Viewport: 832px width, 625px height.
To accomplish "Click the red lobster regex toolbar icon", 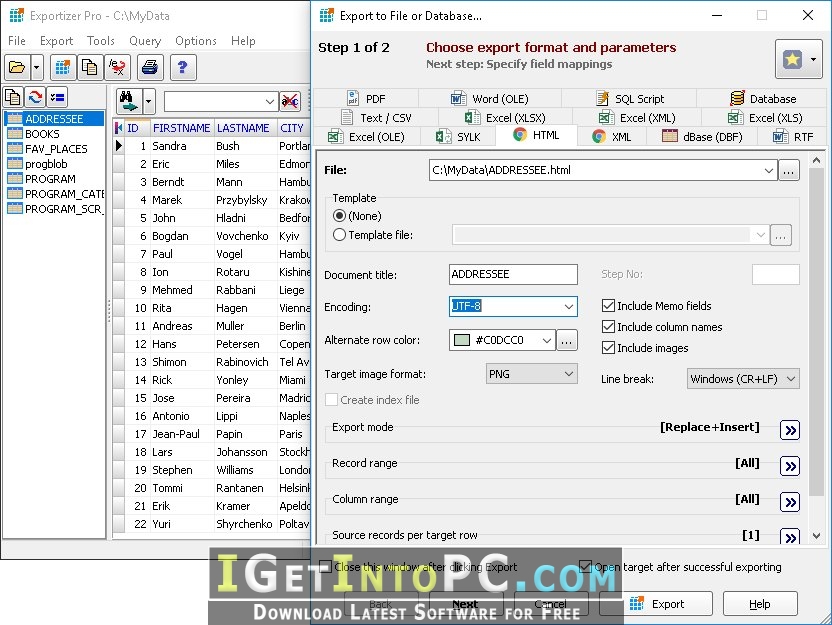I will (117, 67).
